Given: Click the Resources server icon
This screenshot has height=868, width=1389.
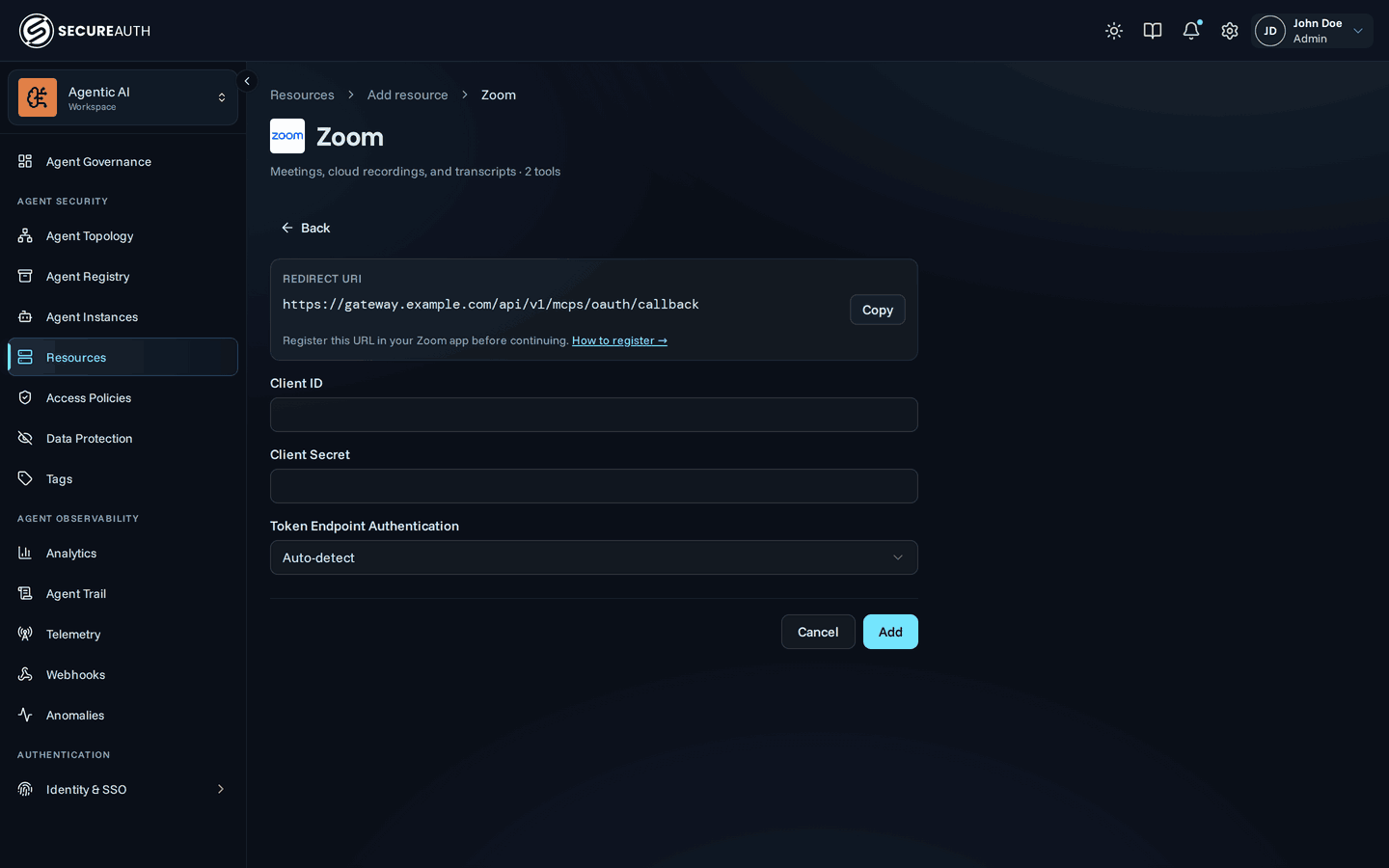Looking at the screenshot, I should [25, 357].
